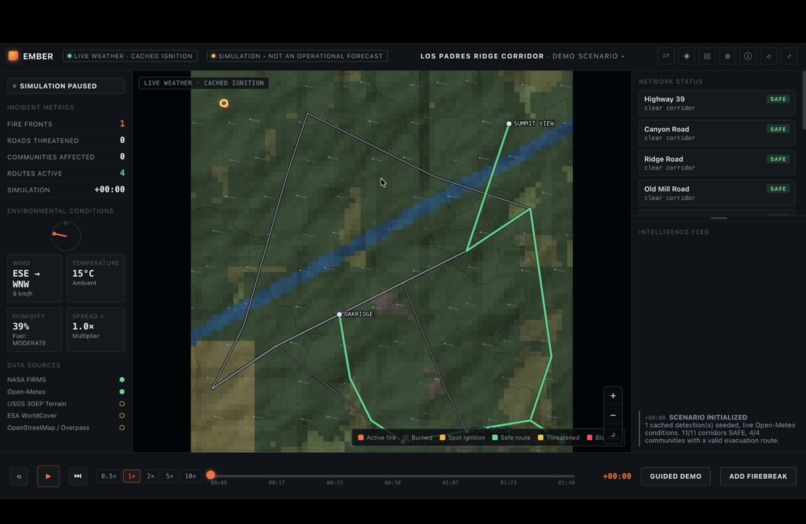The height and width of the screenshot is (524, 806).
Task: Click the Simulation +00:00 elapsed value
Action: [109, 189]
